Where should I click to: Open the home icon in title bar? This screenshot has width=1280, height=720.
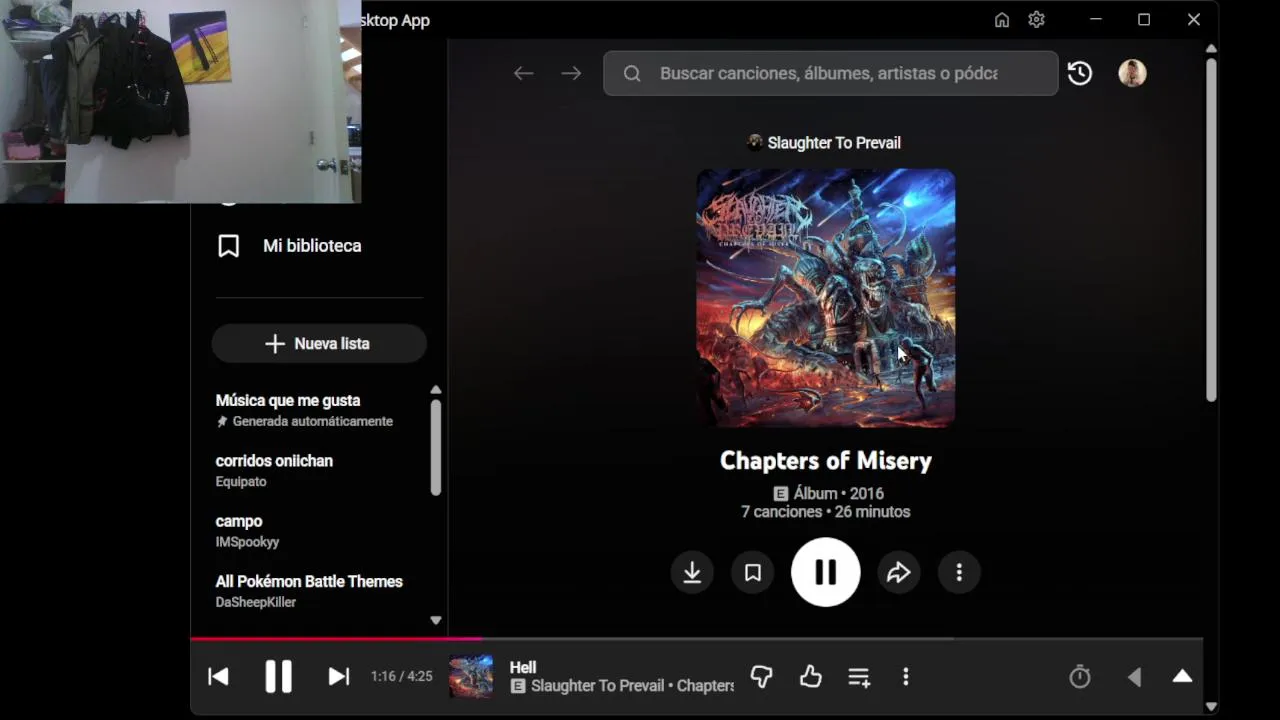[x=1002, y=20]
